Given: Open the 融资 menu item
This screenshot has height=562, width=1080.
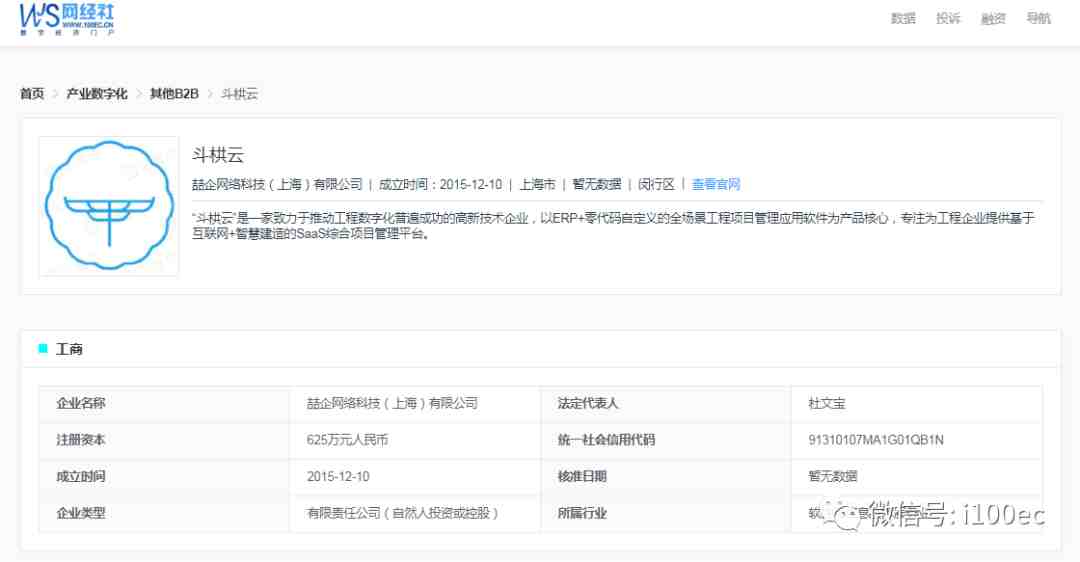Looking at the screenshot, I should pyautogui.click(x=993, y=19).
